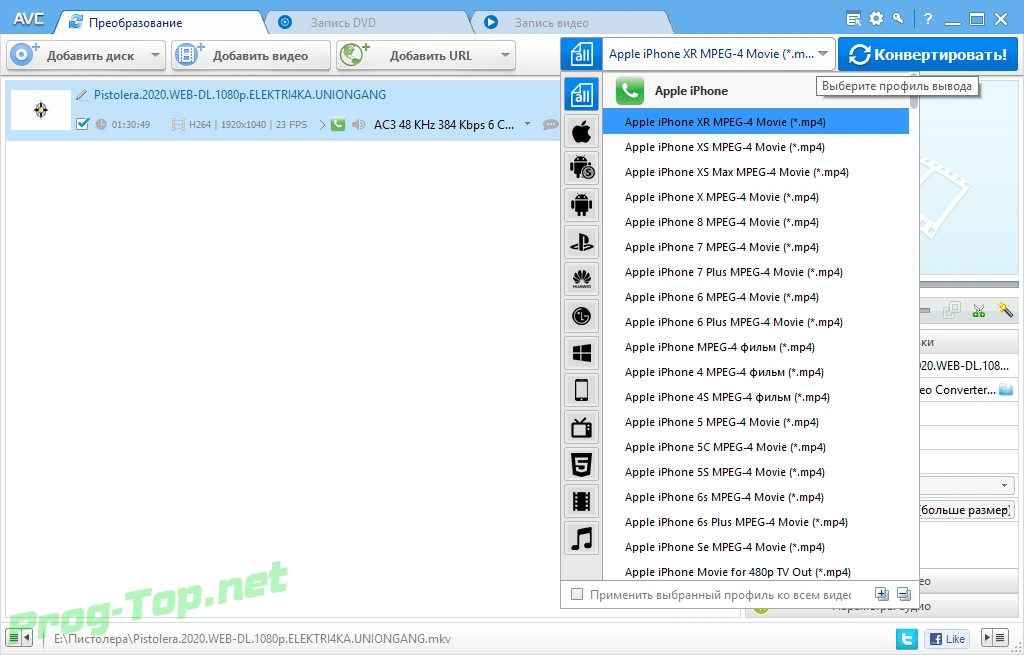Toggle the right panel icon in status bar
The image size is (1024, 655).
995,637
